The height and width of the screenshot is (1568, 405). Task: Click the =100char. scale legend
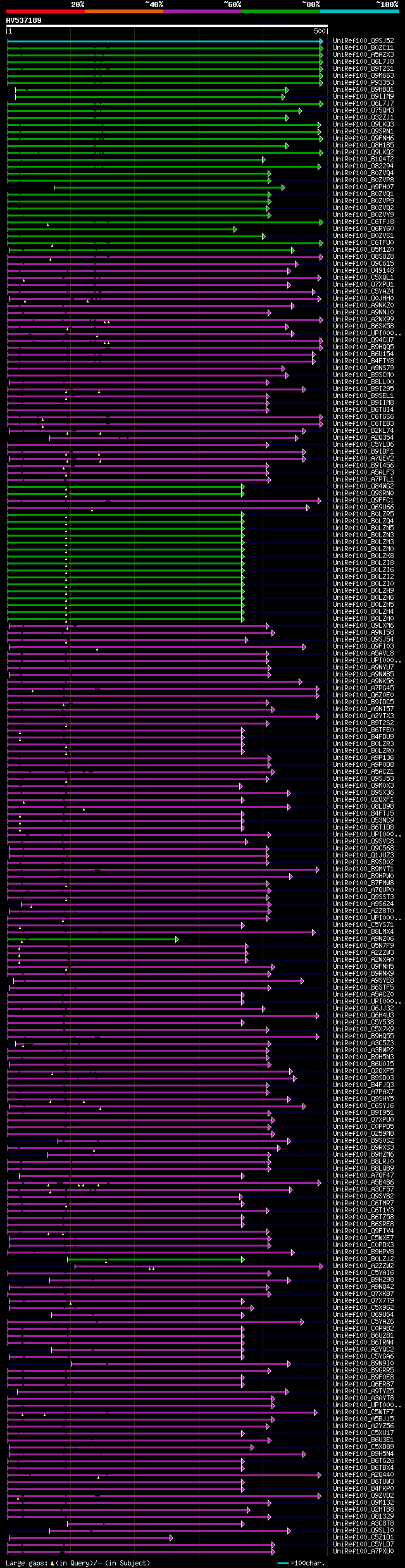tap(301, 1563)
